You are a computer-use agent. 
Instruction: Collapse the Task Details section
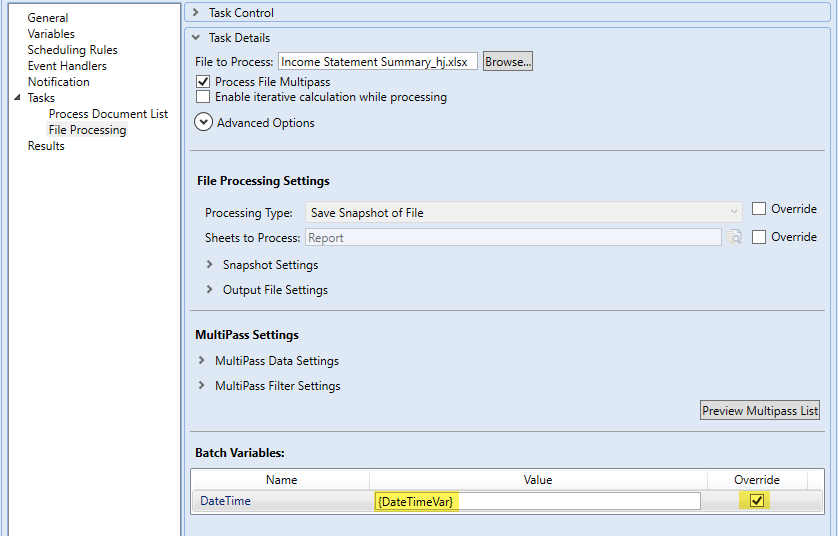tap(196, 38)
